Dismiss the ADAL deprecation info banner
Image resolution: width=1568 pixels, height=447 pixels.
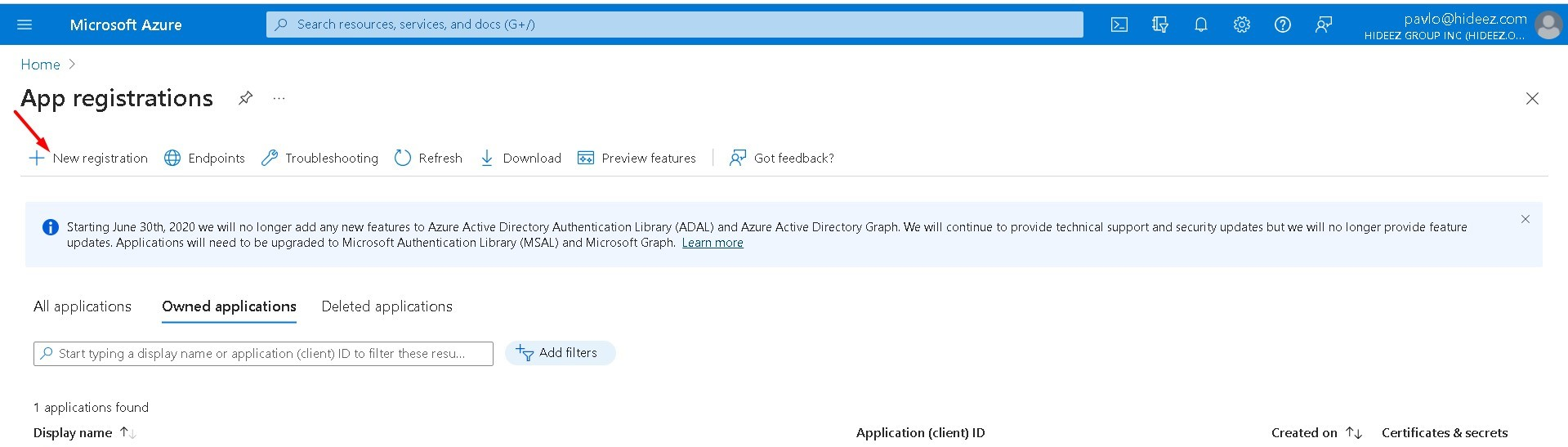[x=1525, y=219]
